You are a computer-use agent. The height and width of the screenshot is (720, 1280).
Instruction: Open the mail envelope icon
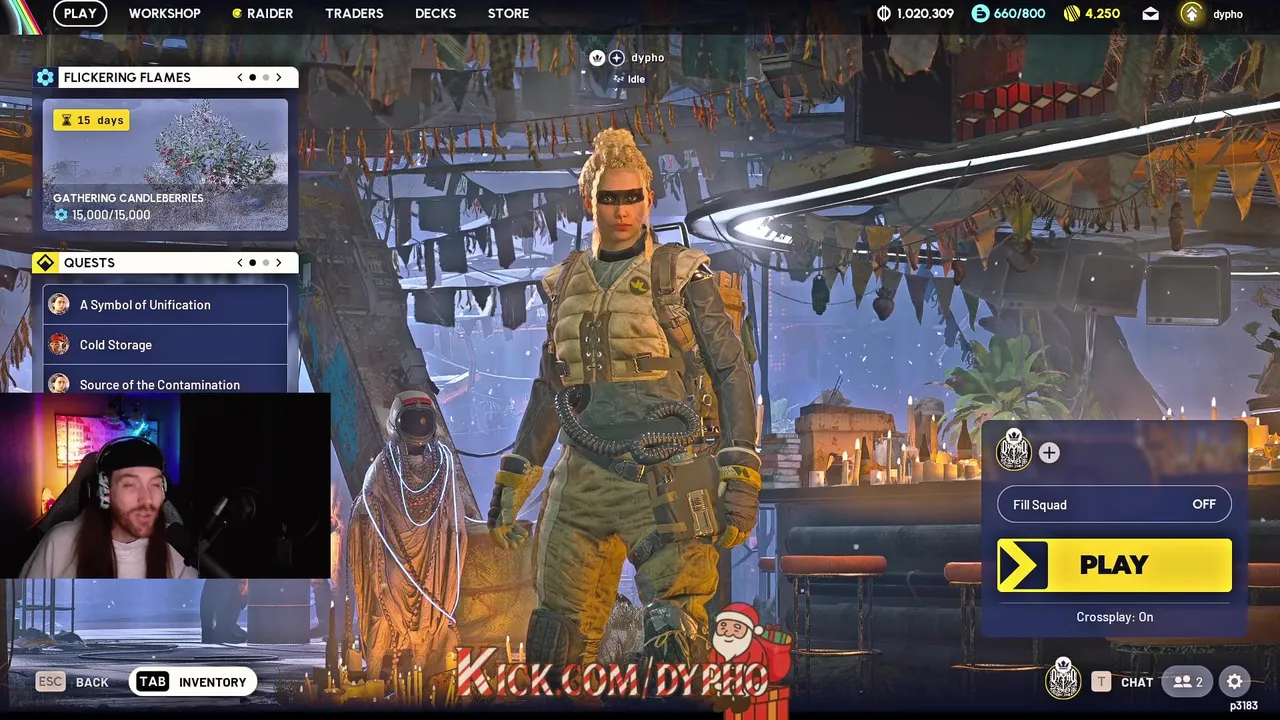click(x=1150, y=13)
